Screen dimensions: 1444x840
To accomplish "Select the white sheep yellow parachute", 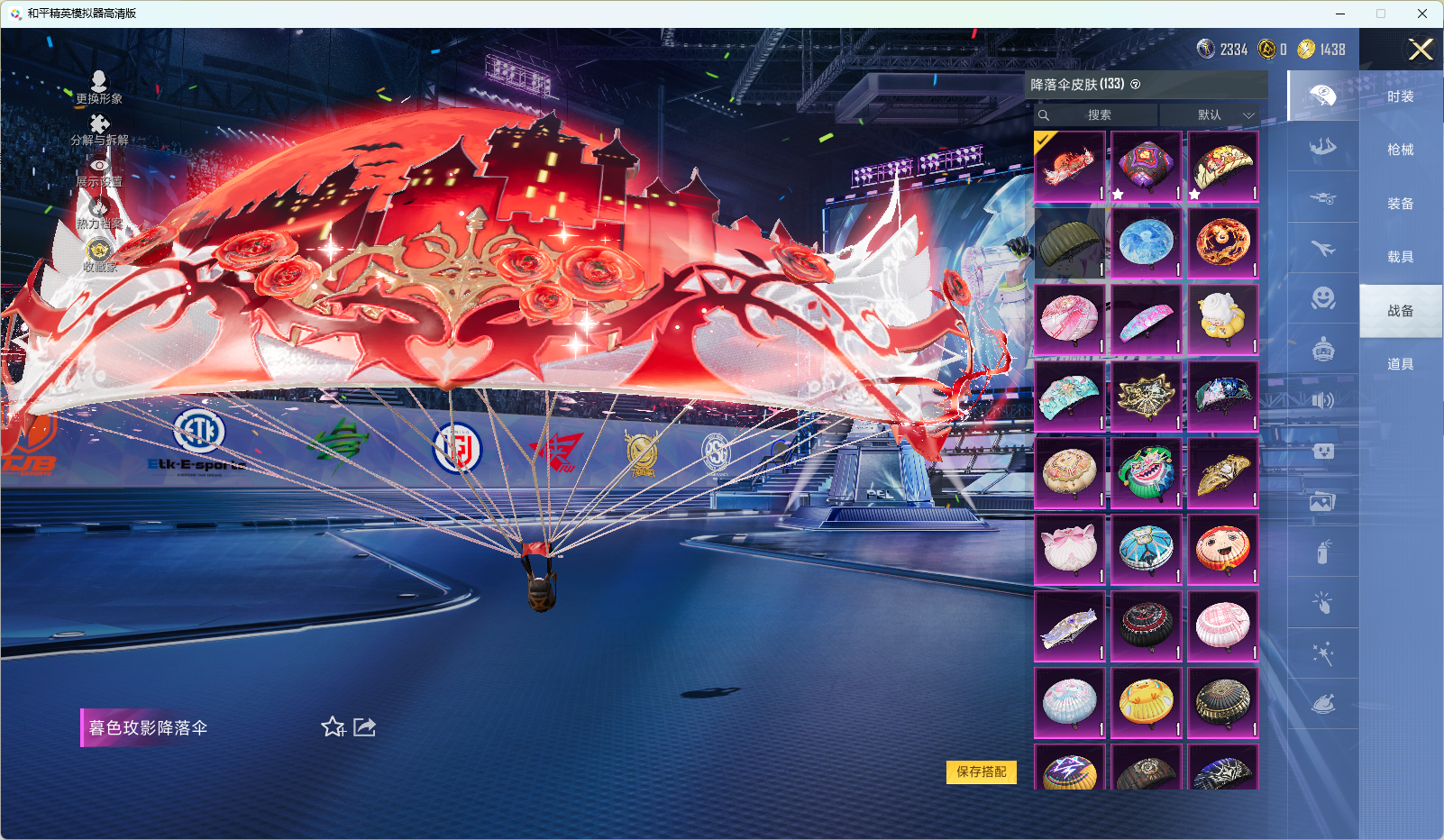I will pyautogui.click(x=1223, y=320).
